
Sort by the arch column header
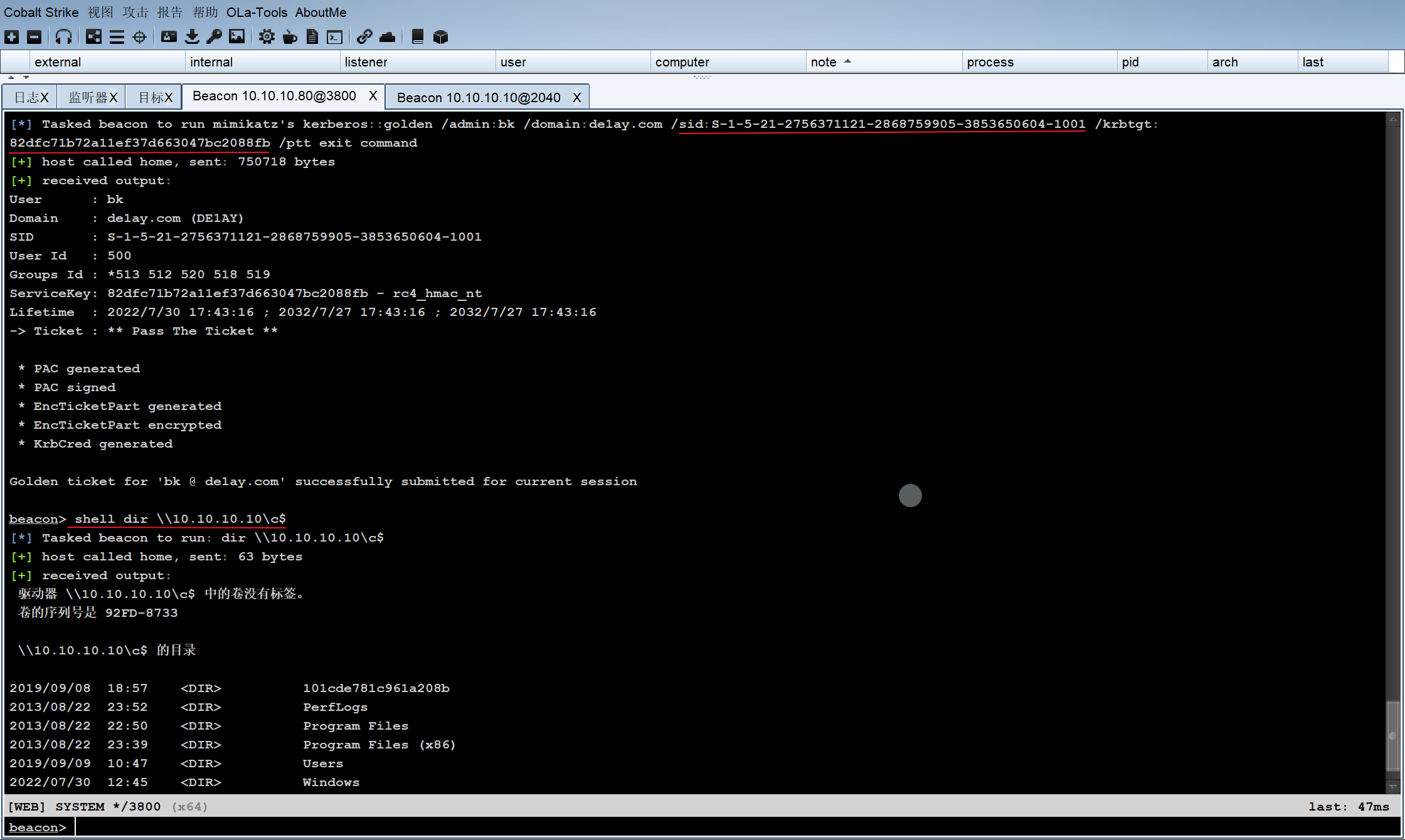(1253, 62)
